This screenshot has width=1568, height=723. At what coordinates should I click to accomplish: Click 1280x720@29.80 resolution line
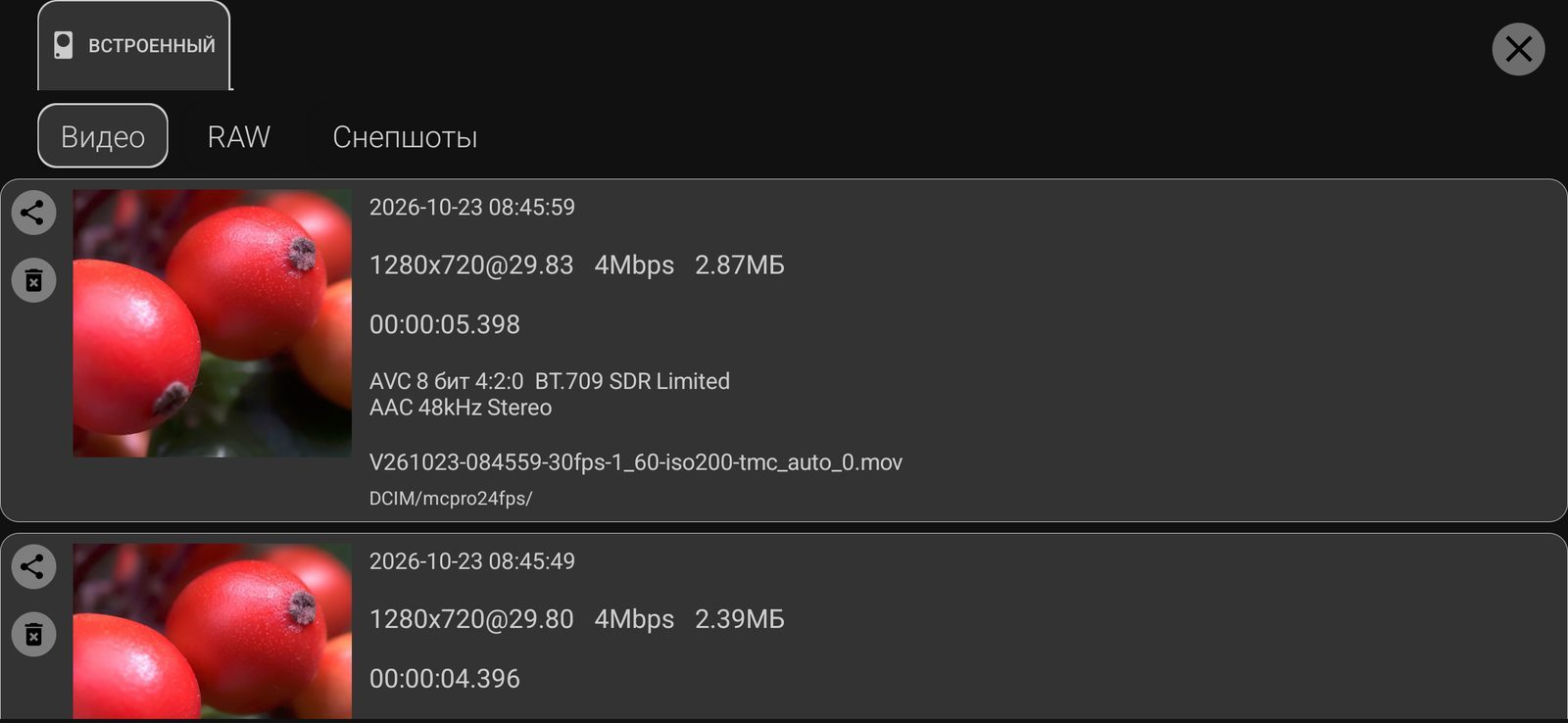(471, 619)
